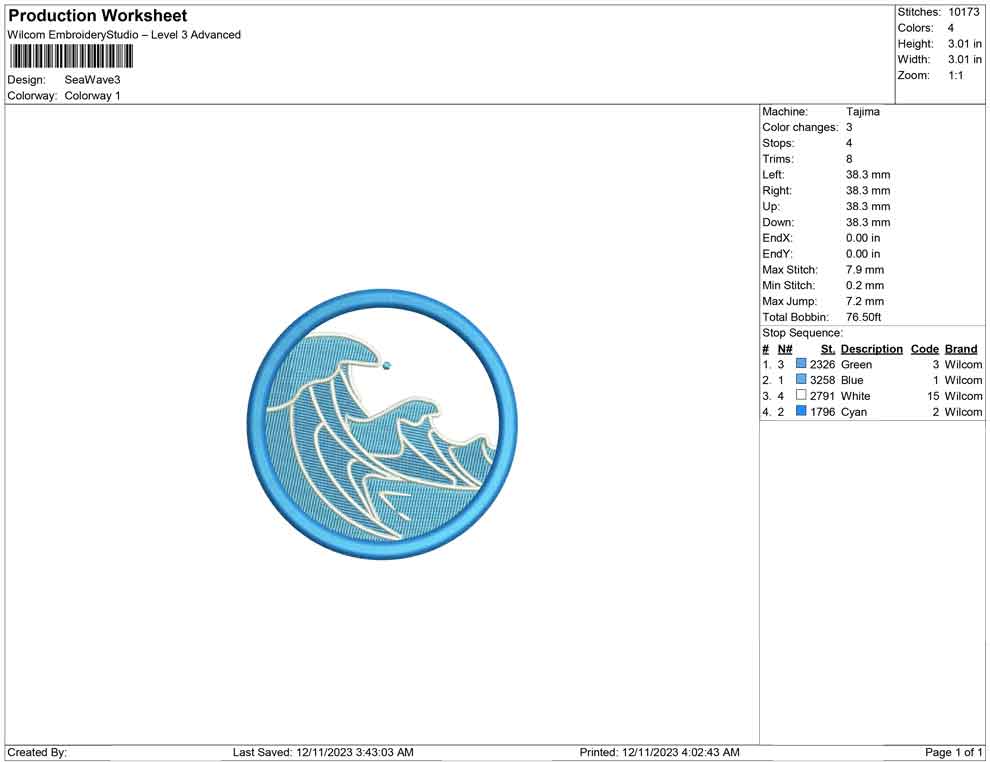Screen dimensions: 990x762
Task: Click the Code column header
Action: point(924,349)
